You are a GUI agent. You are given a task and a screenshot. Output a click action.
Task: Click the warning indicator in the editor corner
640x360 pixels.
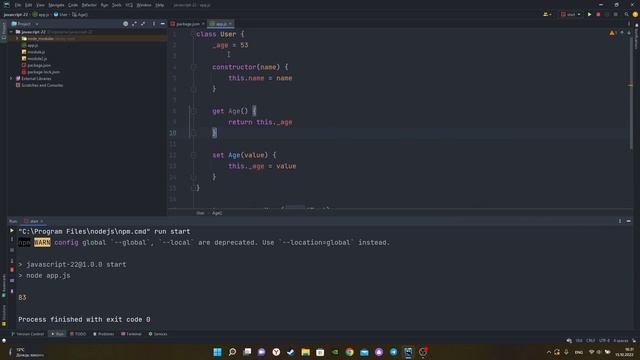(x=613, y=33)
